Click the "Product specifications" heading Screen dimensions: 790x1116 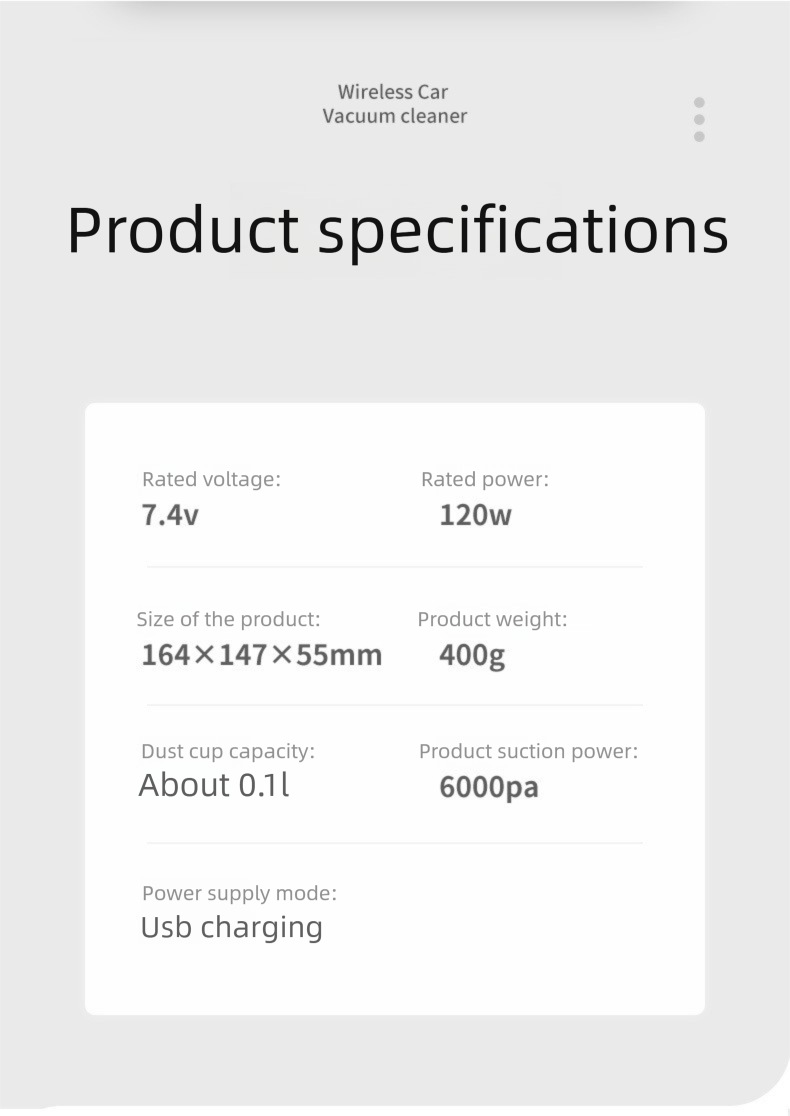click(x=397, y=229)
